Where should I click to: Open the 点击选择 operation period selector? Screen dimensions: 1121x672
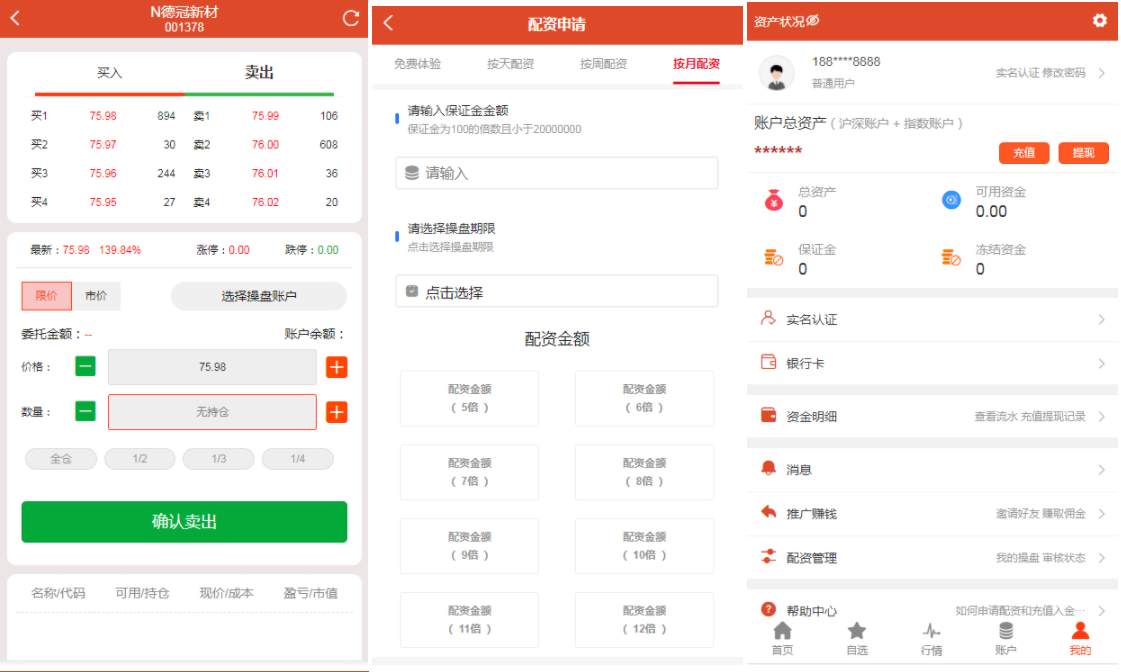tap(556, 290)
